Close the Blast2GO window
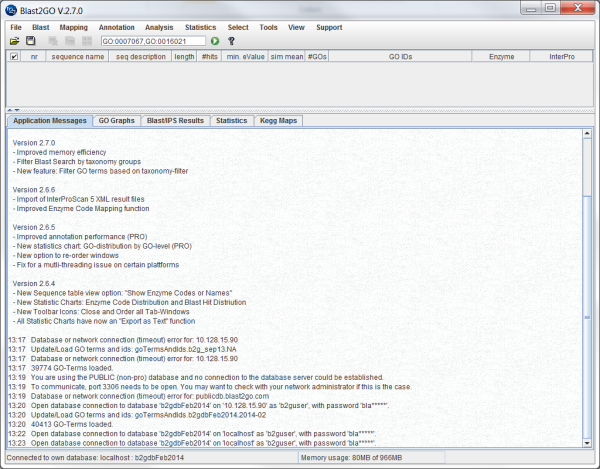 (x=578, y=8)
